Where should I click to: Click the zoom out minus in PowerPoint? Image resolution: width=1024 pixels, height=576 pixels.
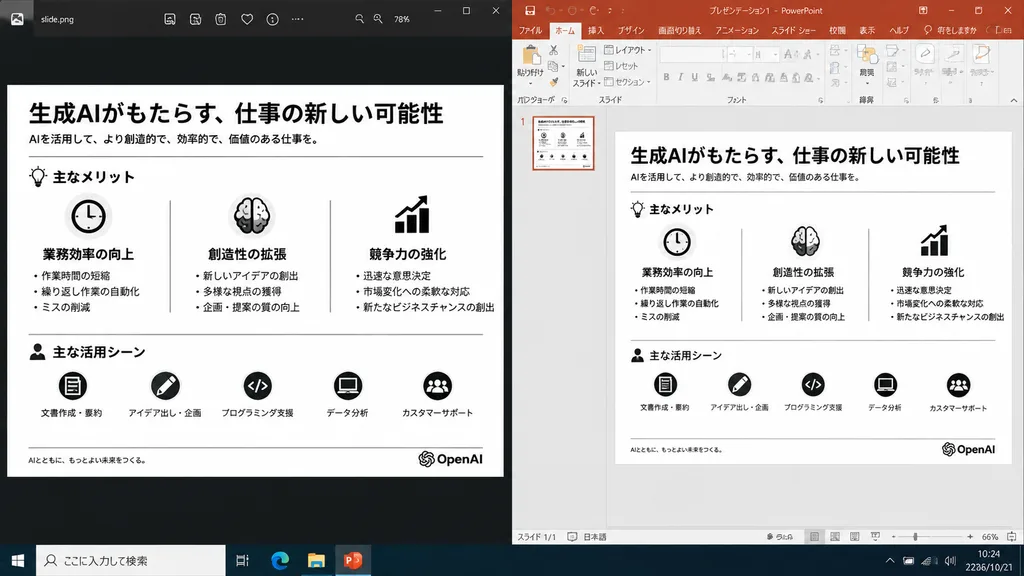[893, 537]
